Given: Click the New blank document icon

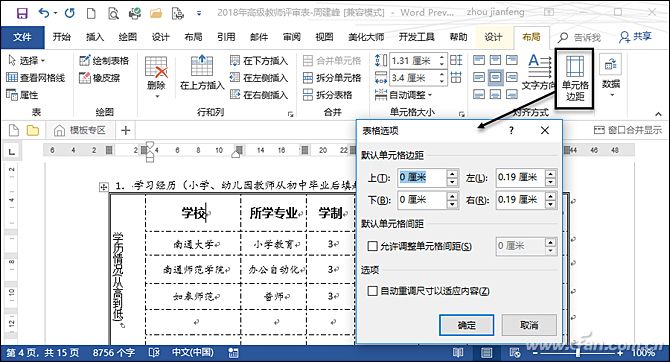Looking at the screenshot, I should (x=91, y=14).
